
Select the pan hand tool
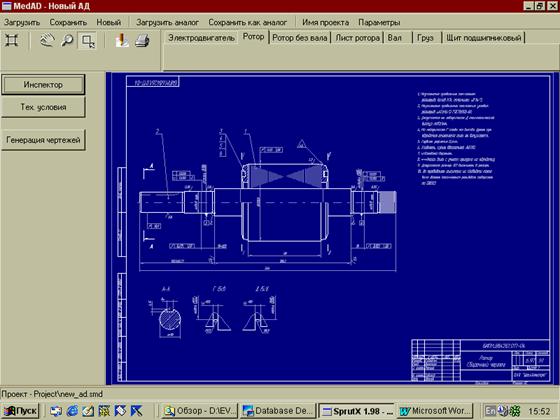coord(48,40)
